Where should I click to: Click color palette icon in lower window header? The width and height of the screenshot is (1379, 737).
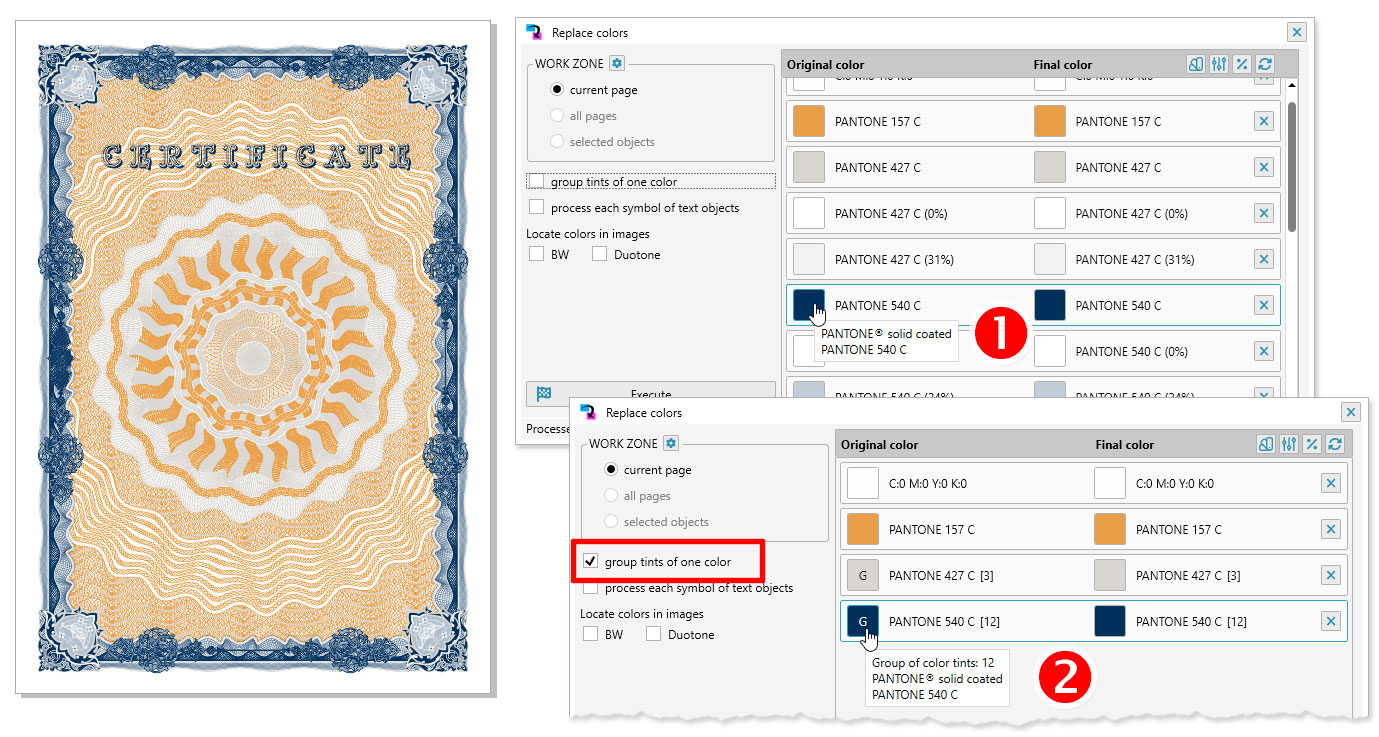(x=1265, y=444)
